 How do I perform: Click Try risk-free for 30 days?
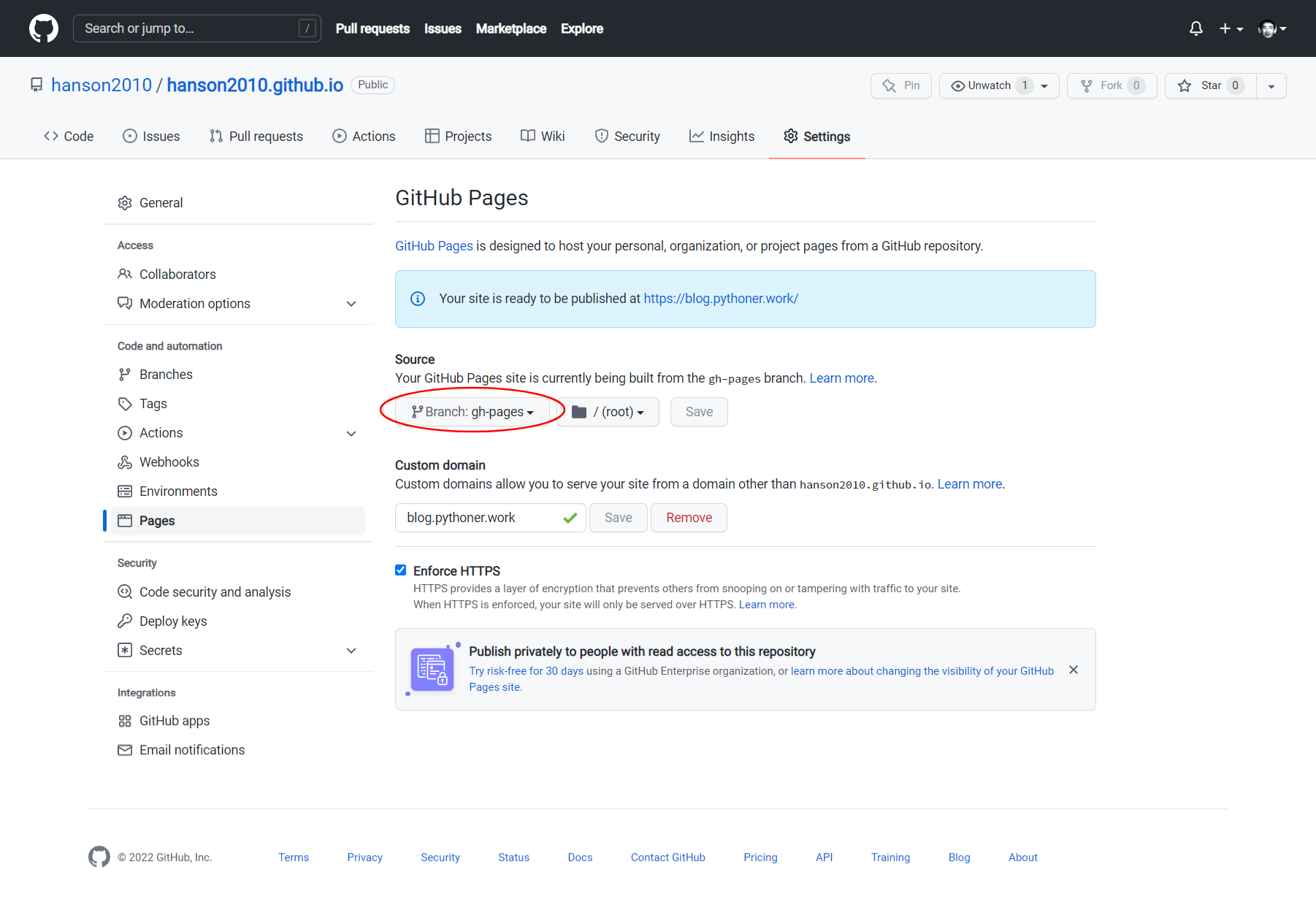526,671
